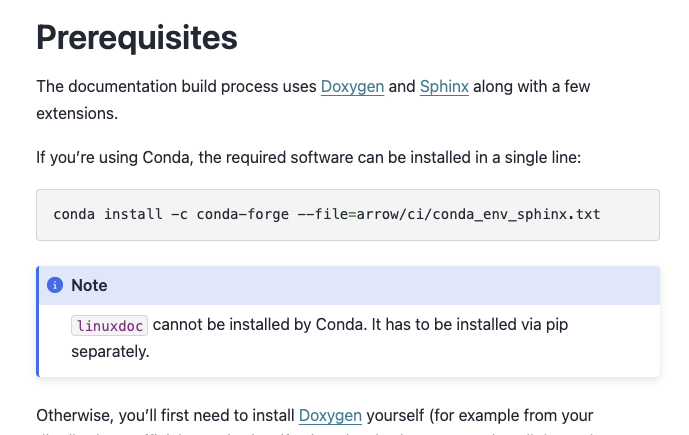The width and height of the screenshot is (689, 435).
Task: Click the linuxdoc inline code label
Action: pyautogui.click(x=109, y=325)
